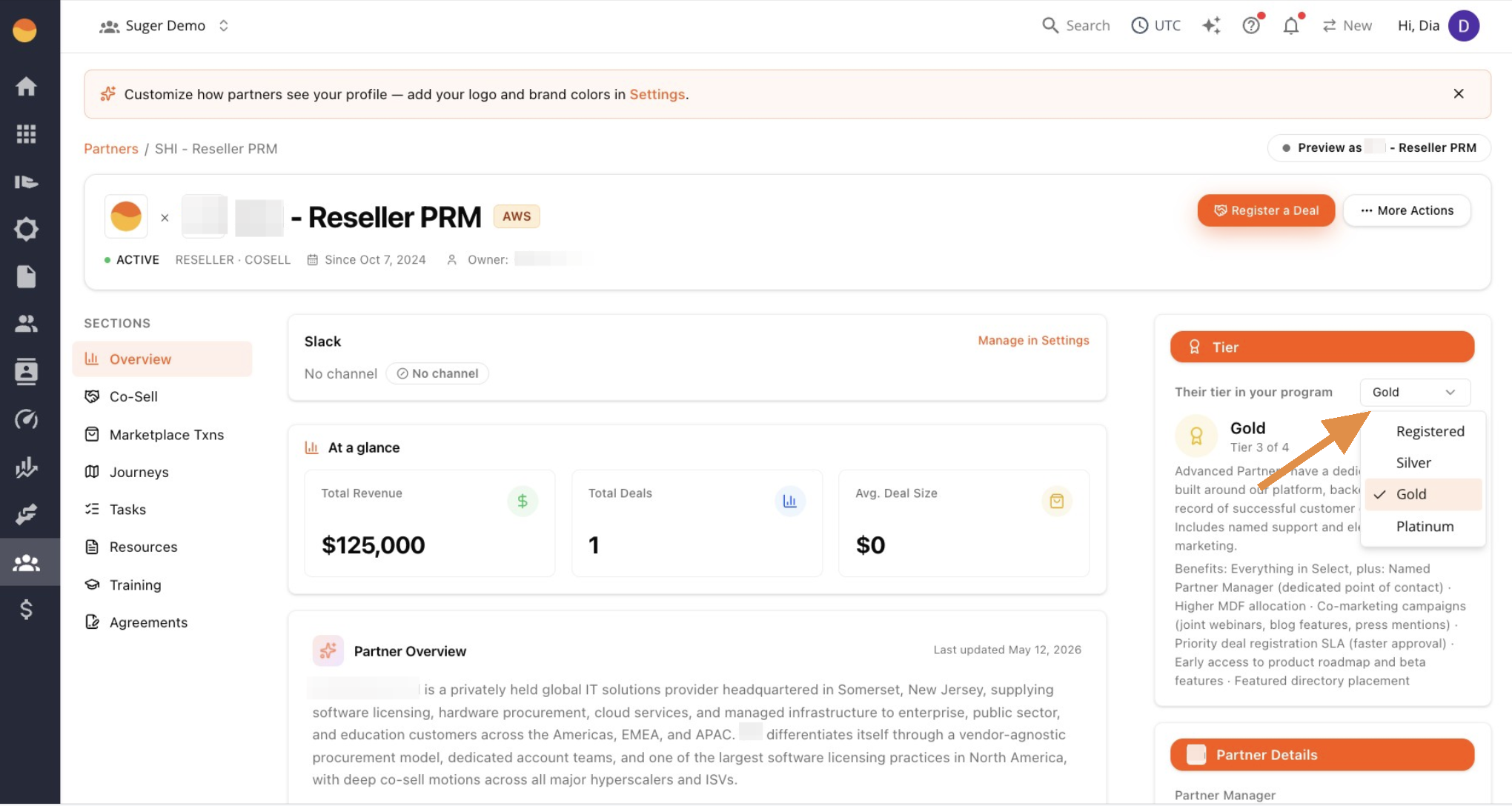This screenshot has height=806, width=1512.
Task: Click the Register a Deal button
Action: [x=1266, y=210]
